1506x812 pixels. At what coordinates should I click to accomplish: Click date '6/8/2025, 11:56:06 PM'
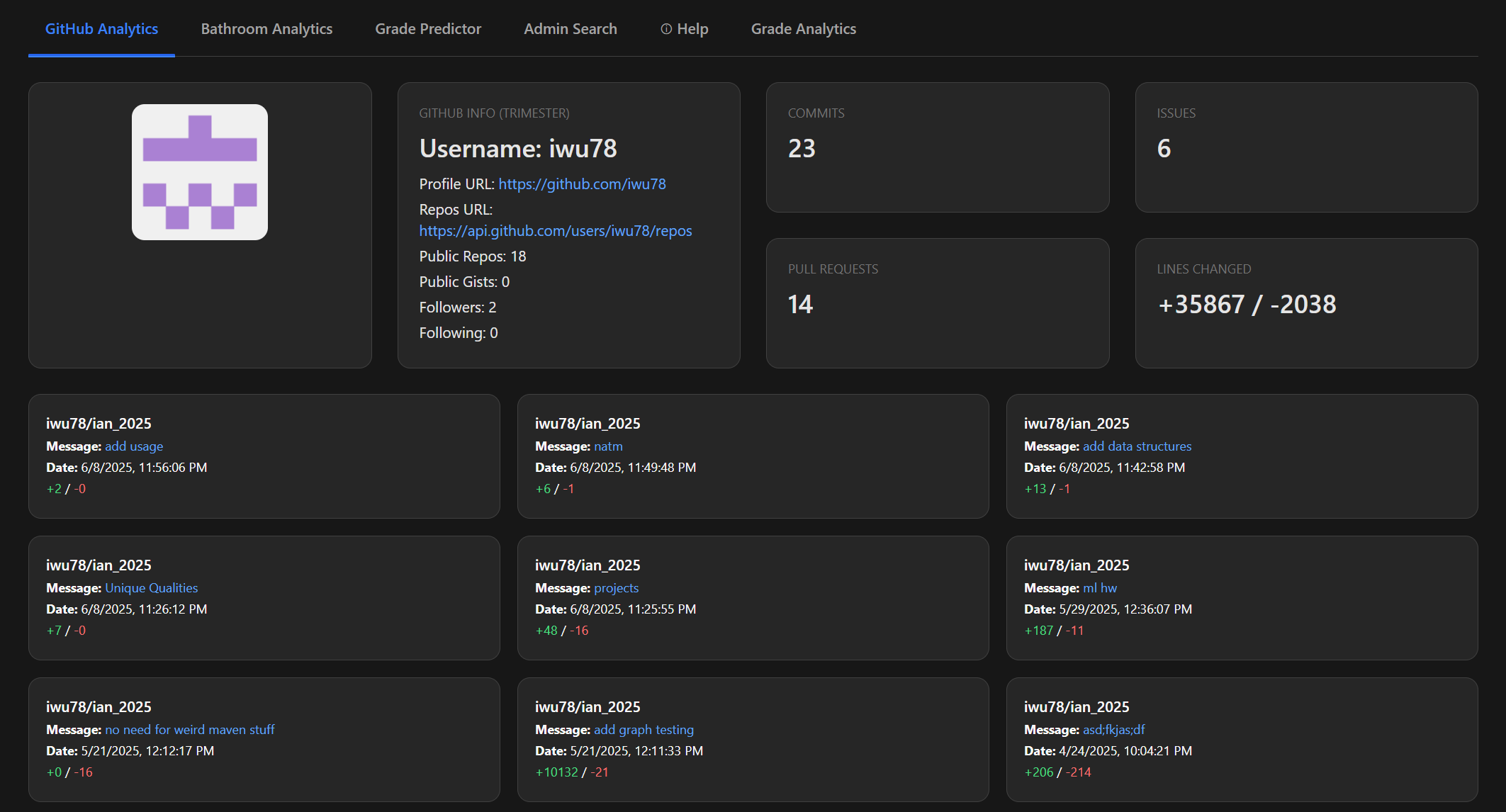tap(144, 468)
